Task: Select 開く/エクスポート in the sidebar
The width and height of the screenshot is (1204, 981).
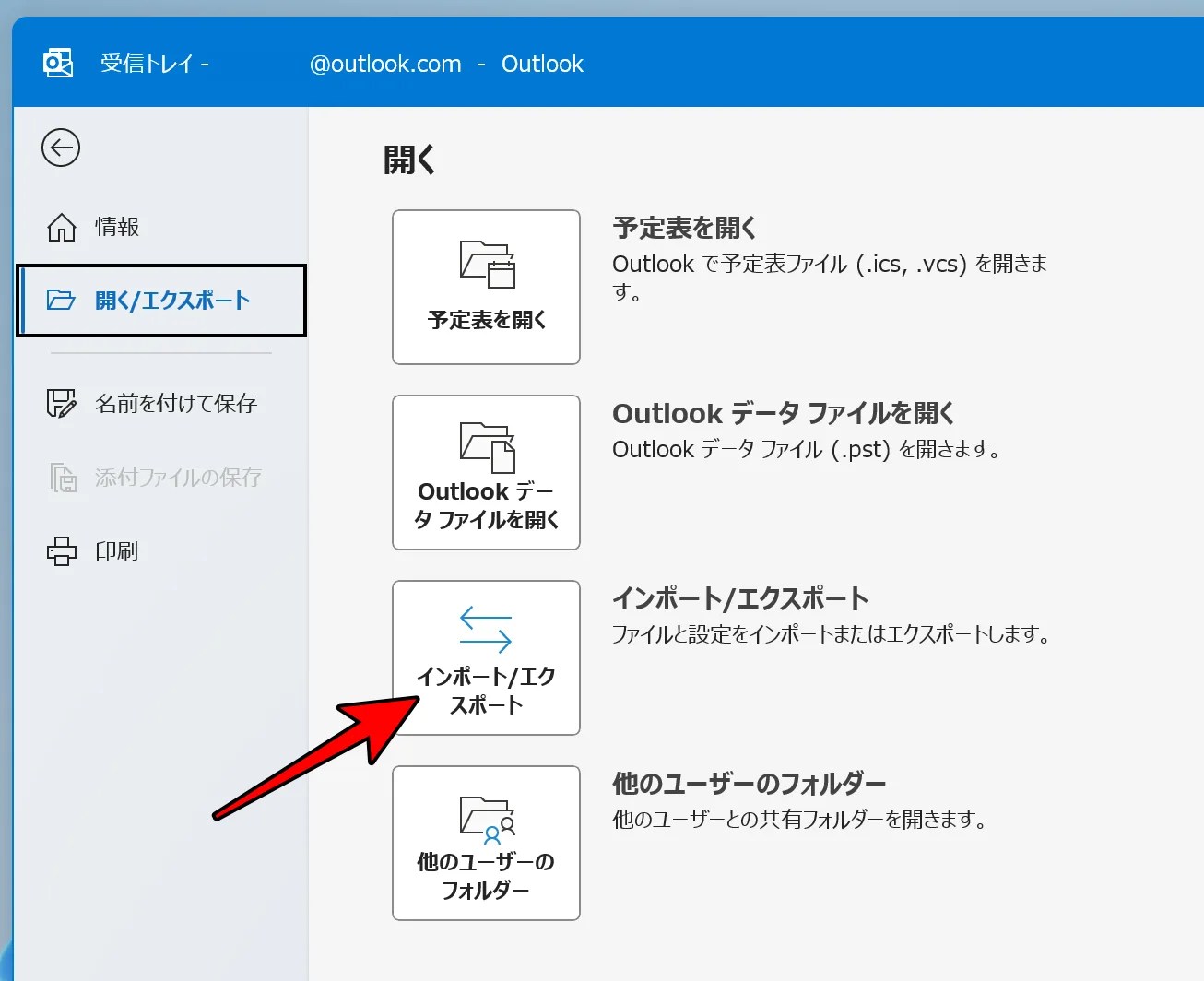Action: [160, 301]
